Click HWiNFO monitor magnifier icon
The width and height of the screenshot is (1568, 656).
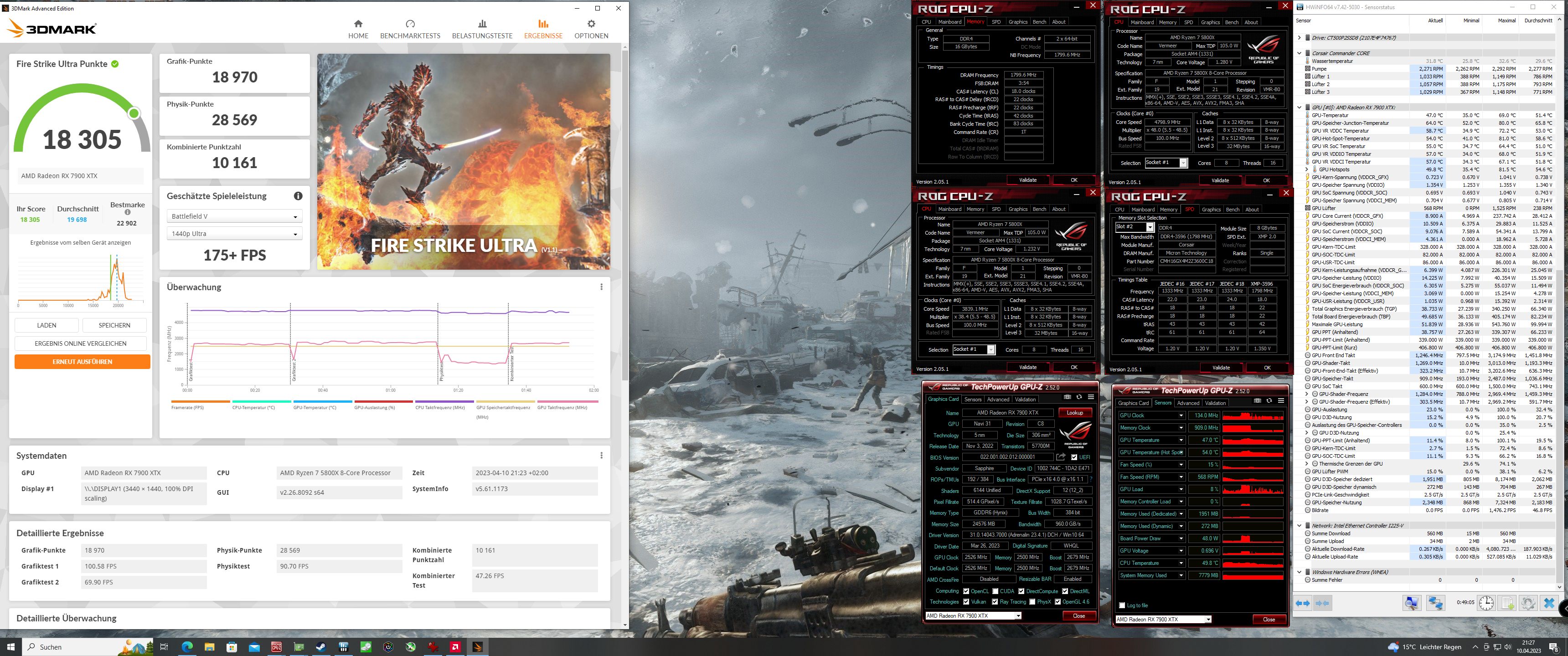tap(1412, 603)
